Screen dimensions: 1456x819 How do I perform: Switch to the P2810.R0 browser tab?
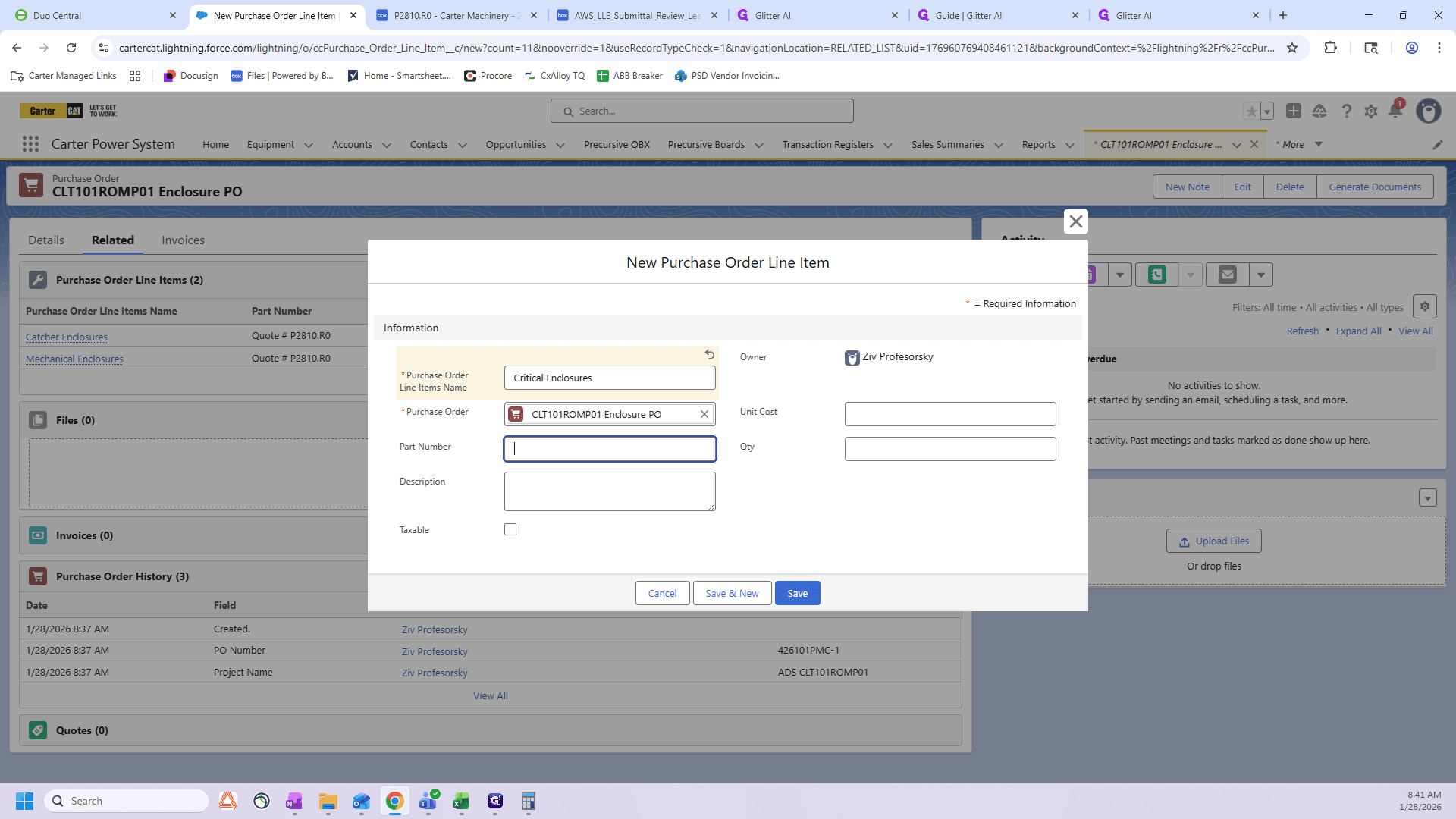[457, 15]
